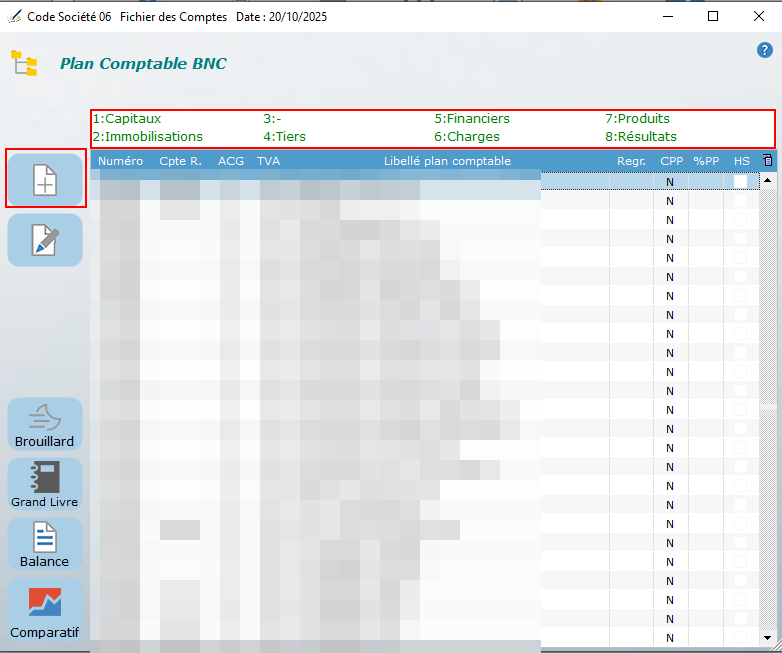This screenshot has width=782, height=653.
Task: Click the CPP column header
Action: pyautogui.click(x=672, y=161)
